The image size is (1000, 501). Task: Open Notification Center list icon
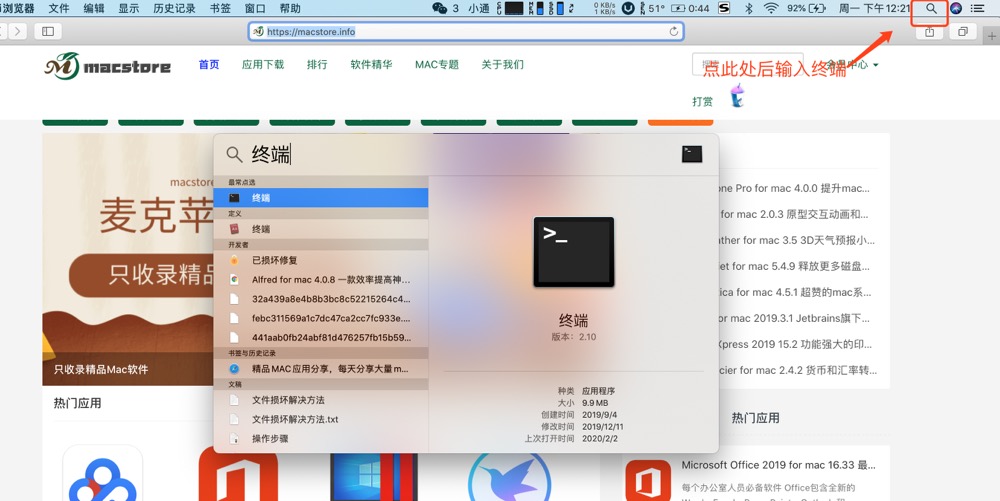[977, 9]
